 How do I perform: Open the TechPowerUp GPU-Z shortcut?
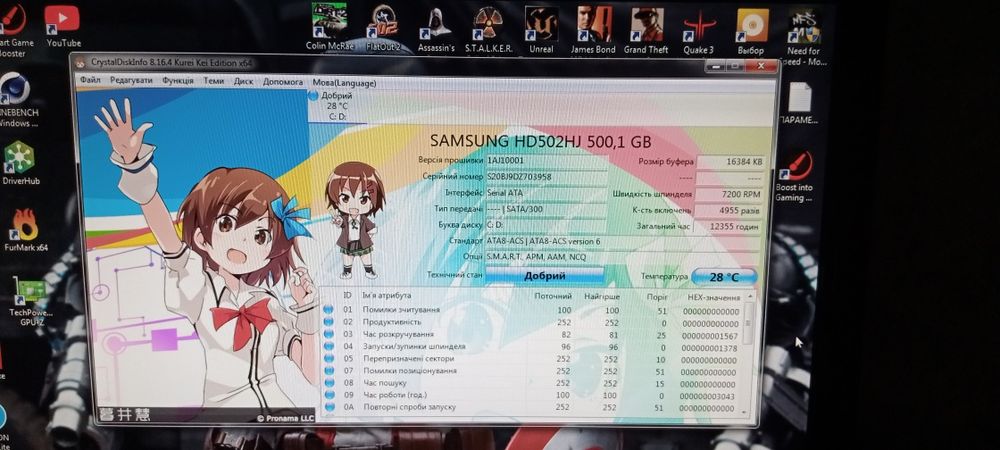(x=31, y=298)
